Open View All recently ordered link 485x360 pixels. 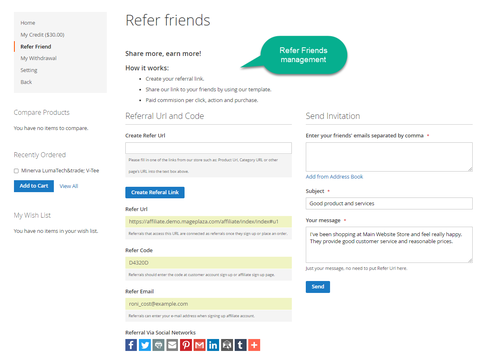coord(69,186)
